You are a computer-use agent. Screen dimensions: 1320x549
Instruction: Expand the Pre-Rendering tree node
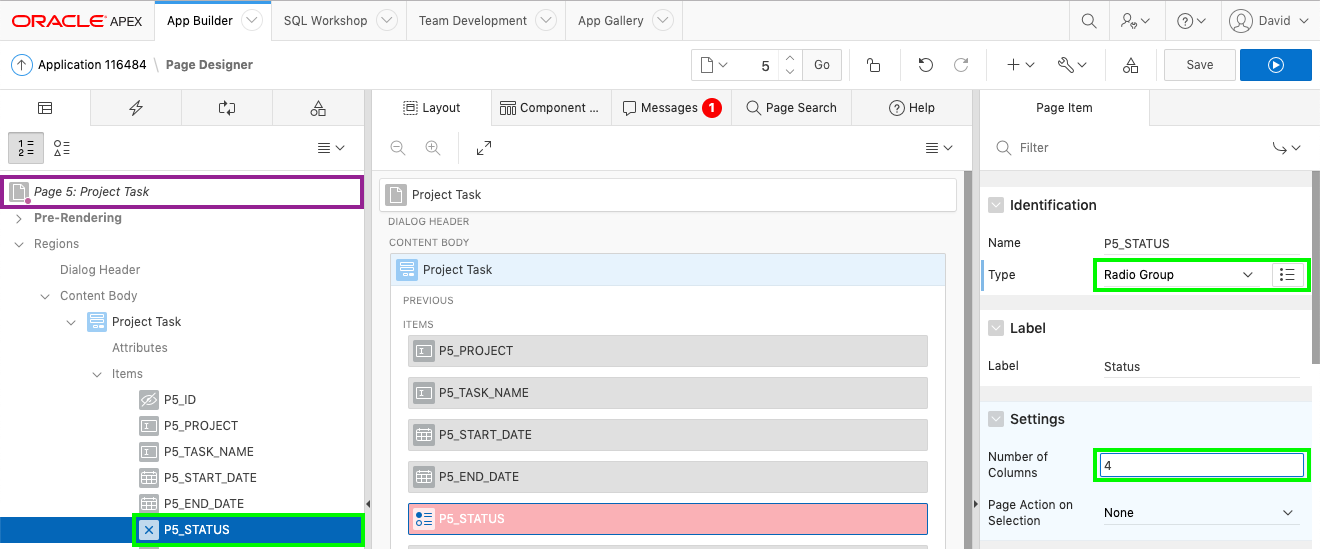point(19,218)
